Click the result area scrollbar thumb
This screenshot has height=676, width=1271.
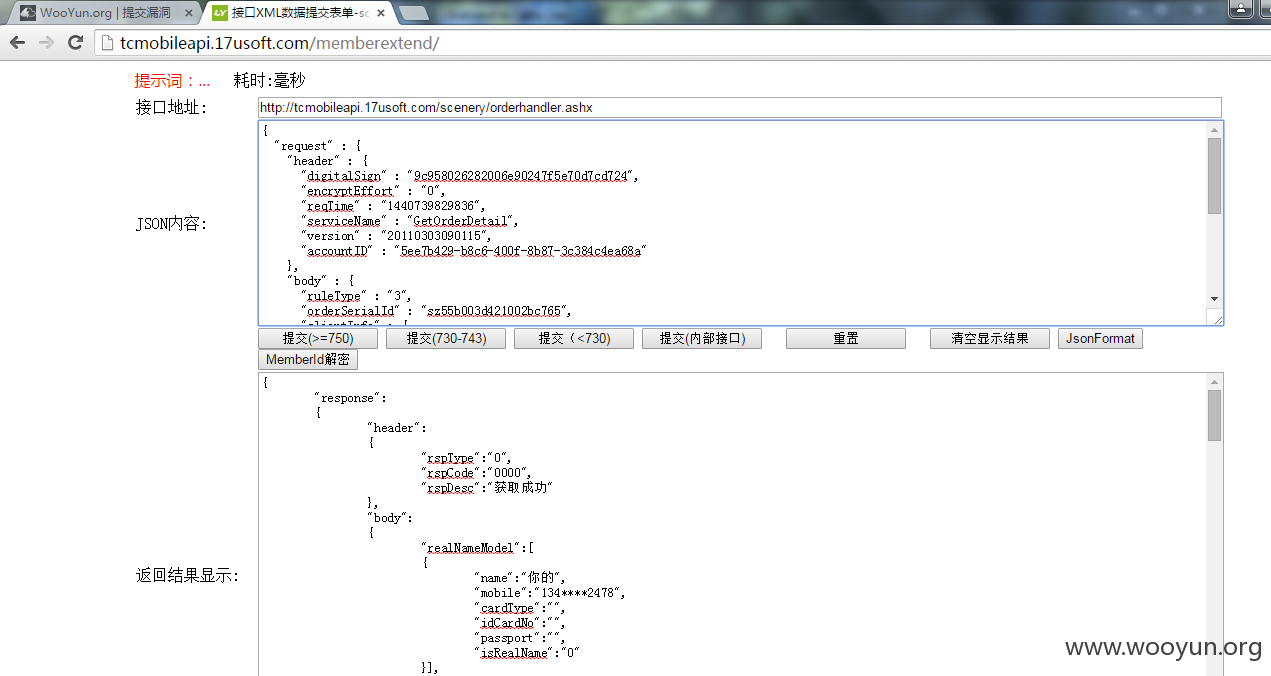click(1214, 415)
